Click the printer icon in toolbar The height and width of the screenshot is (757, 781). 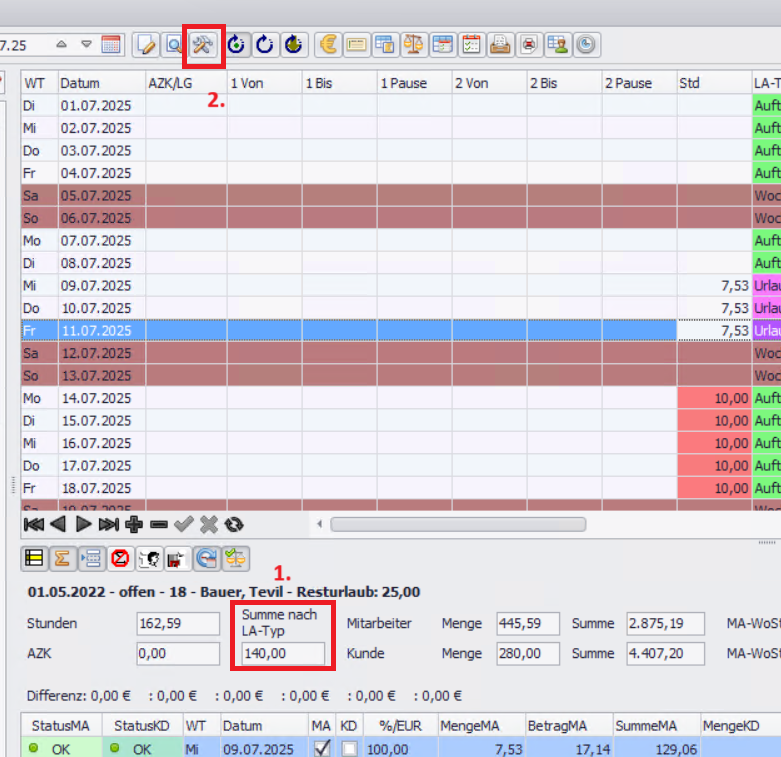(x=500, y=44)
